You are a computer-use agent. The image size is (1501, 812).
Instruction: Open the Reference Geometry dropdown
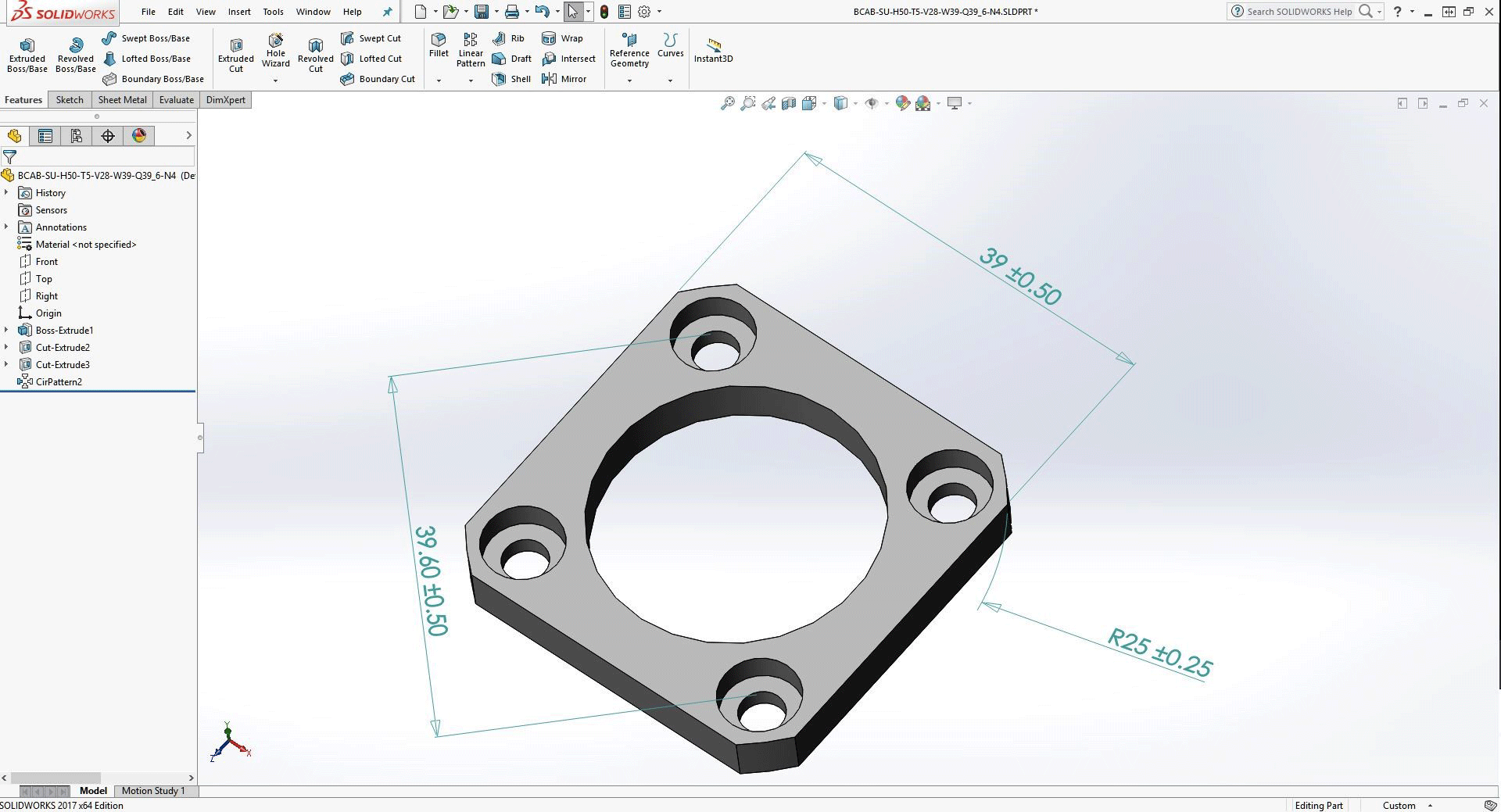(x=629, y=80)
